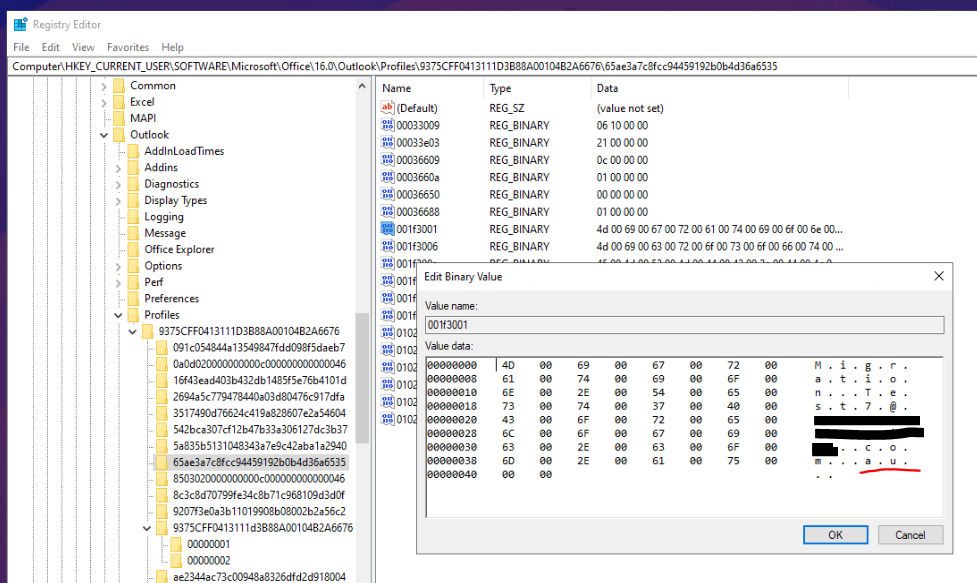This screenshot has width=977, height=583.
Task: Select the AddInLoadTimes folder icon
Action: tap(134, 151)
